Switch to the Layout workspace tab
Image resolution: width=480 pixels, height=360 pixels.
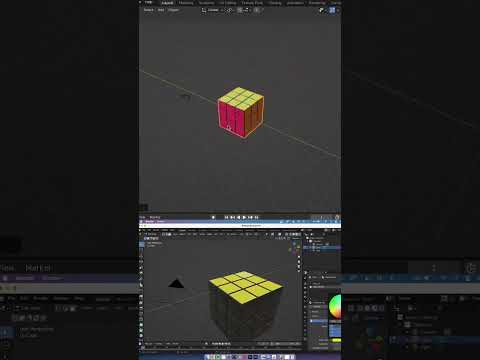pos(167,3)
